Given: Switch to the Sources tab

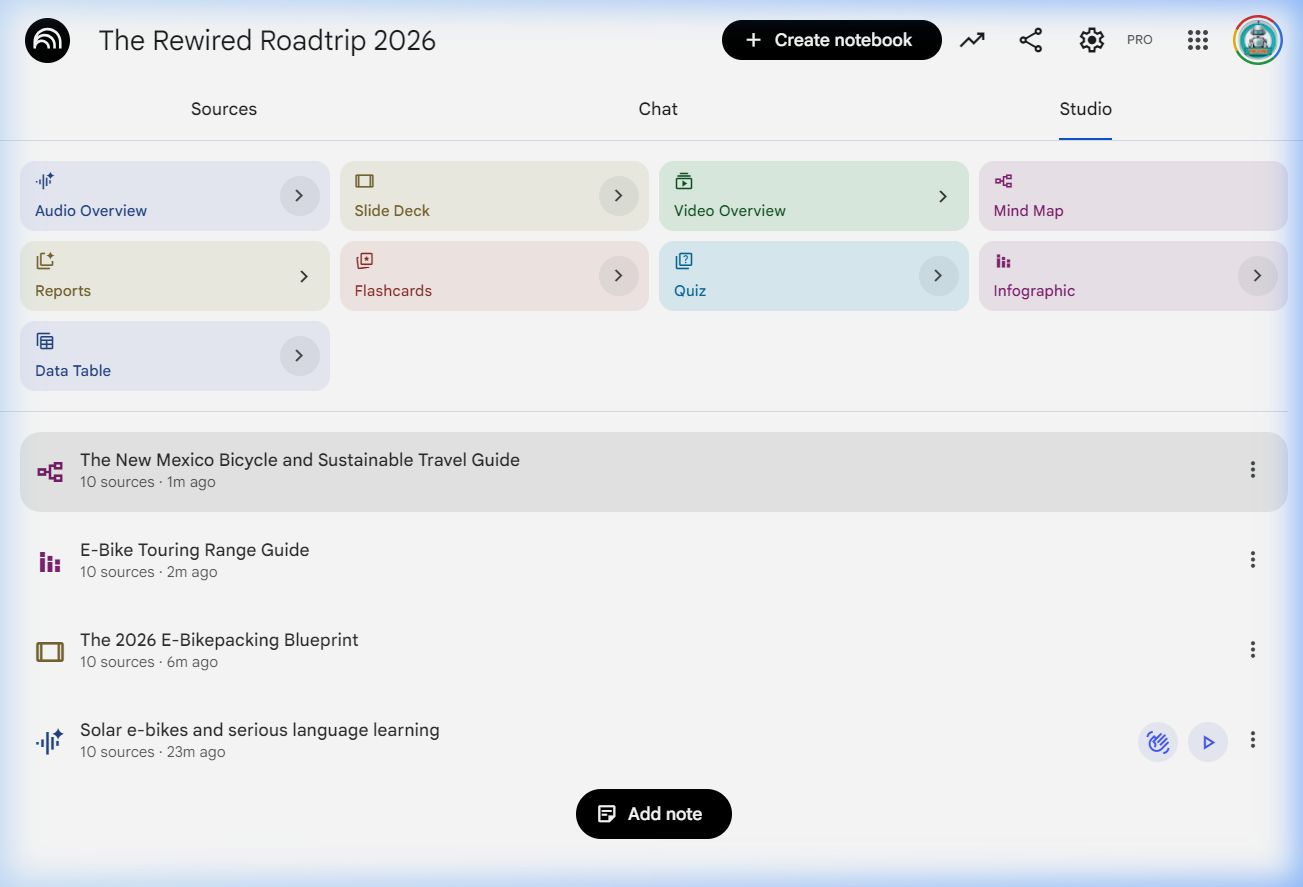Looking at the screenshot, I should (224, 109).
